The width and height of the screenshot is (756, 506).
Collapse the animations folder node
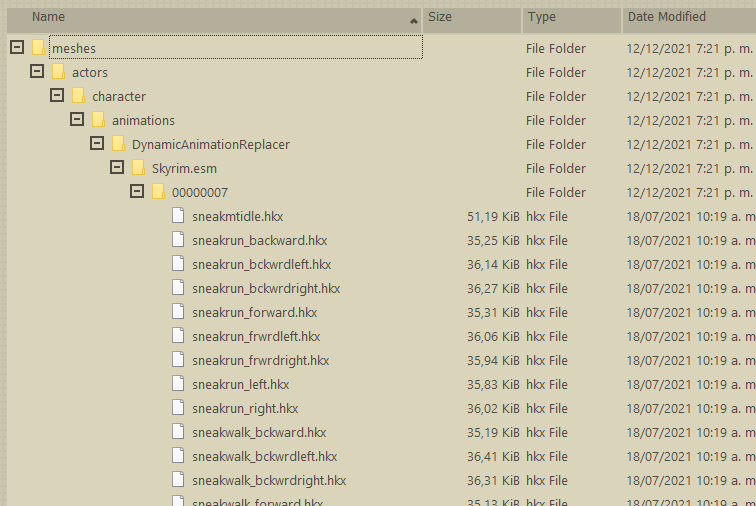click(77, 119)
